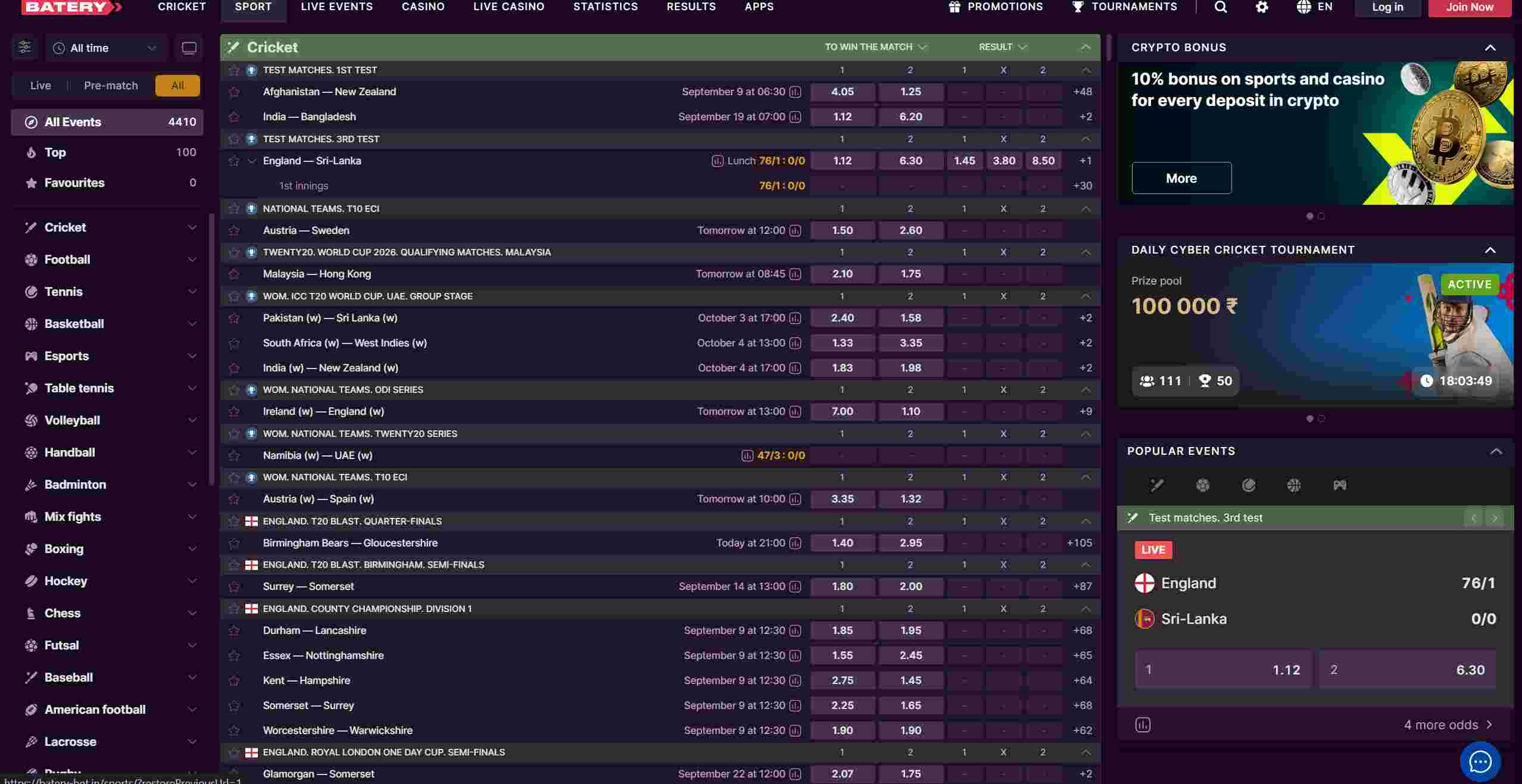Open statistics icon for Surrey — Somerset
The image size is (1522, 784).
click(x=795, y=586)
